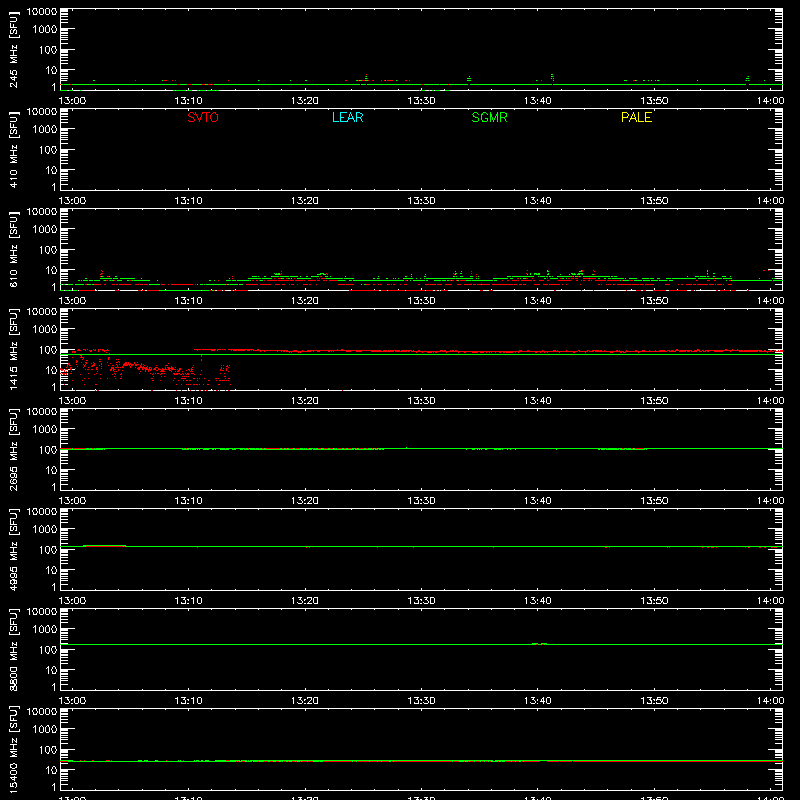The height and width of the screenshot is (800, 800).
Task: Click the 13:10 tick under the 245 MHz panel
Action: [189, 101]
